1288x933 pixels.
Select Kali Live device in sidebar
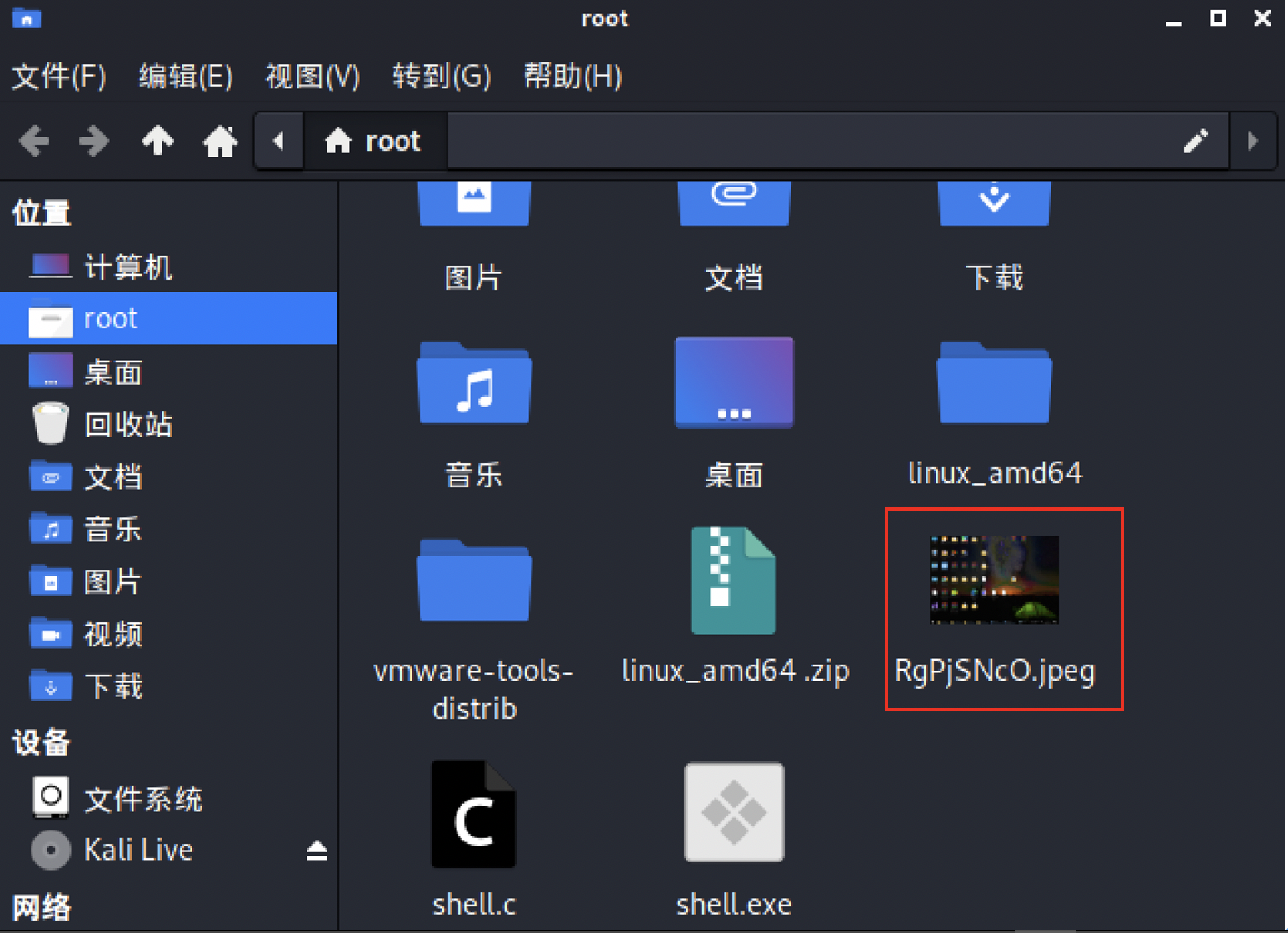pyautogui.click(x=169, y=850)
